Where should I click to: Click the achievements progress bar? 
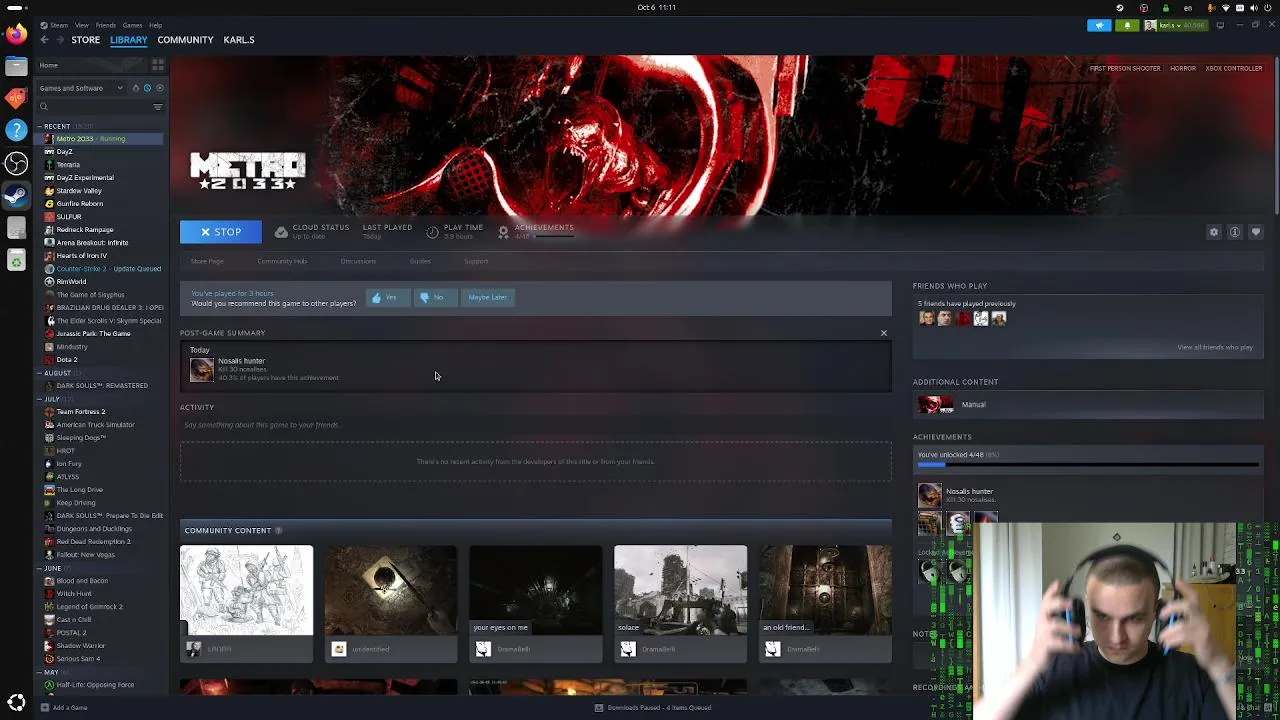click(1088, 464)
